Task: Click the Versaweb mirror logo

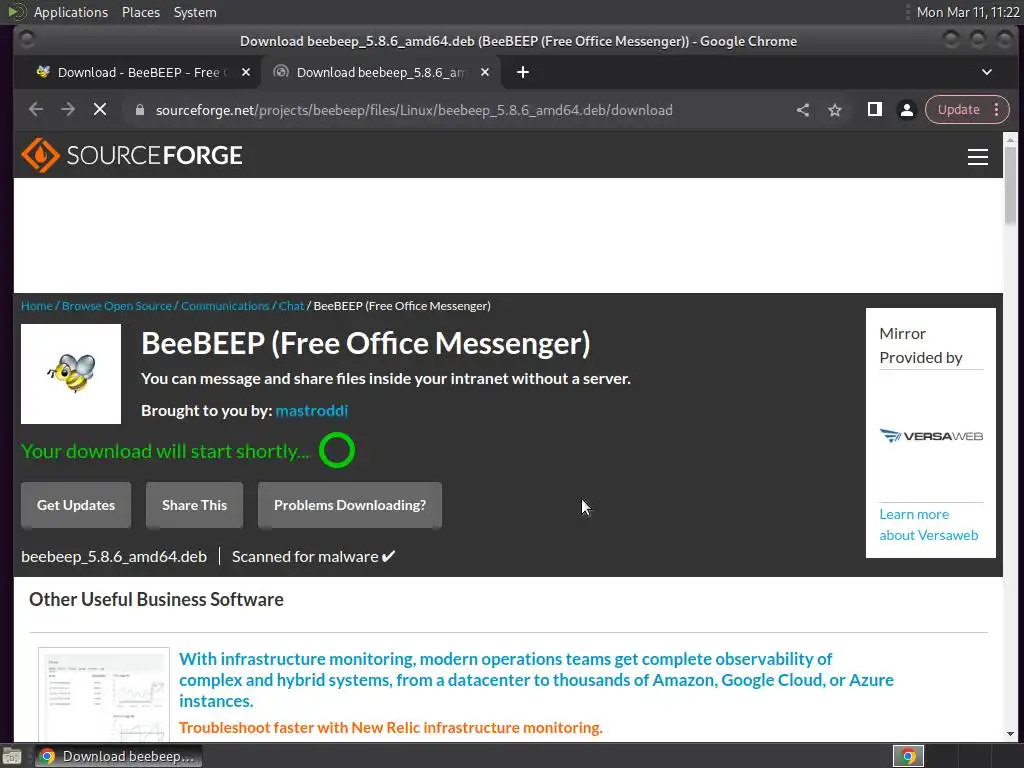Action: click(x=931, y=436)
